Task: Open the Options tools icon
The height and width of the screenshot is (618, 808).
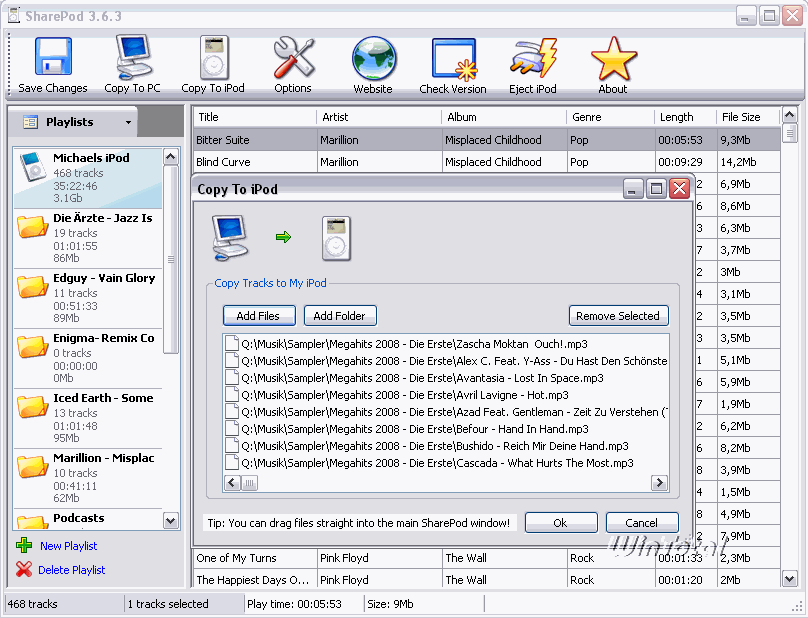Action: point(293,58)
